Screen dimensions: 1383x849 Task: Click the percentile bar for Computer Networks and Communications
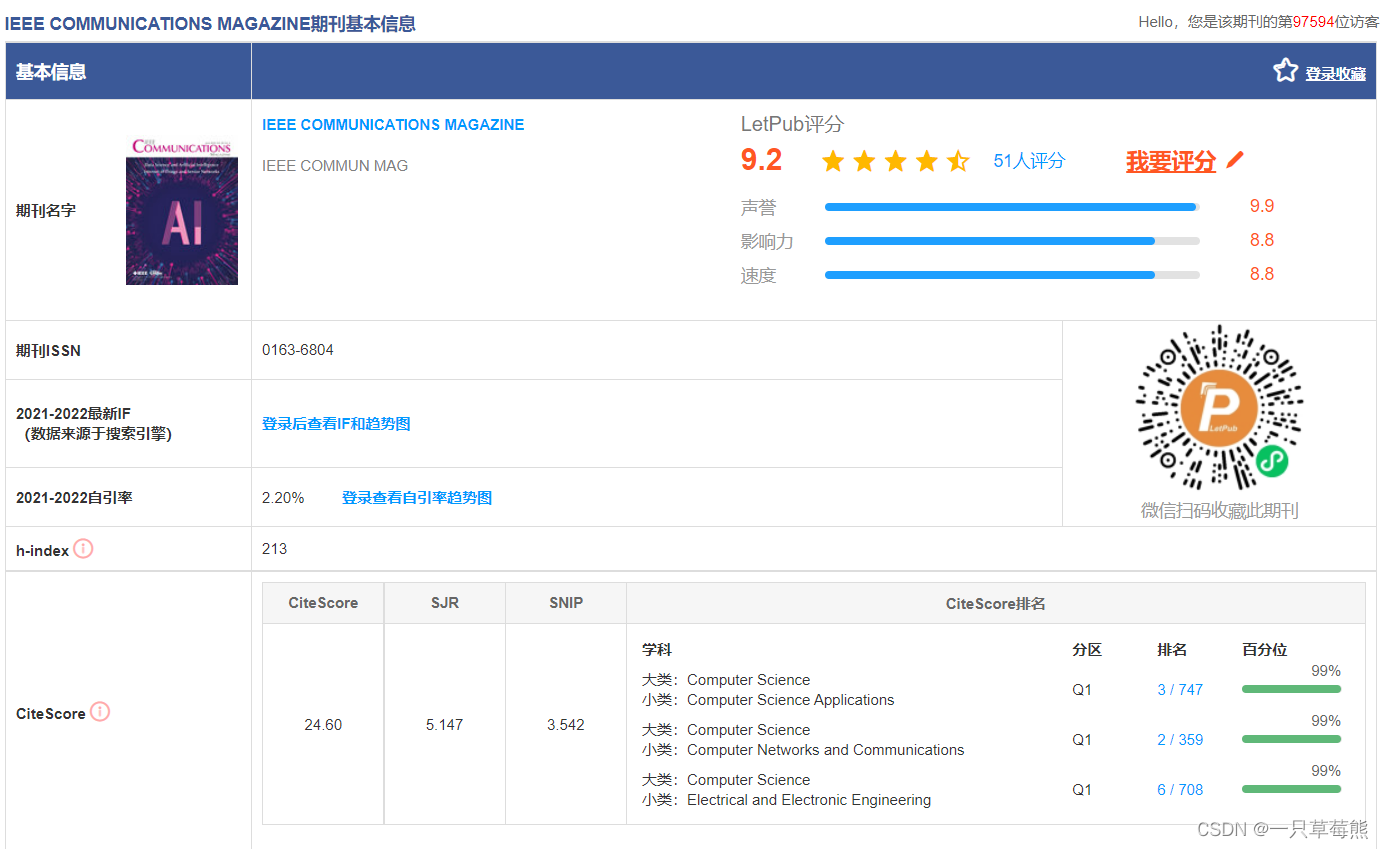point(1291,739)
